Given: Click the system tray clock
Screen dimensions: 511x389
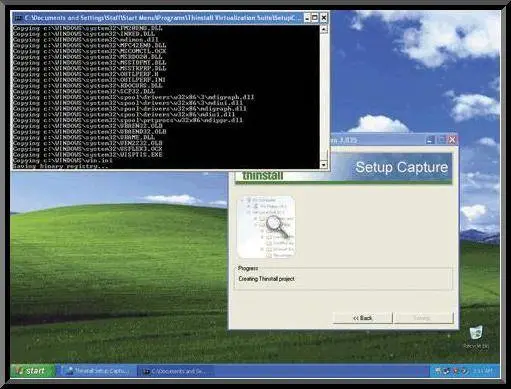Looking at the screenshot, I should (482, 371).
